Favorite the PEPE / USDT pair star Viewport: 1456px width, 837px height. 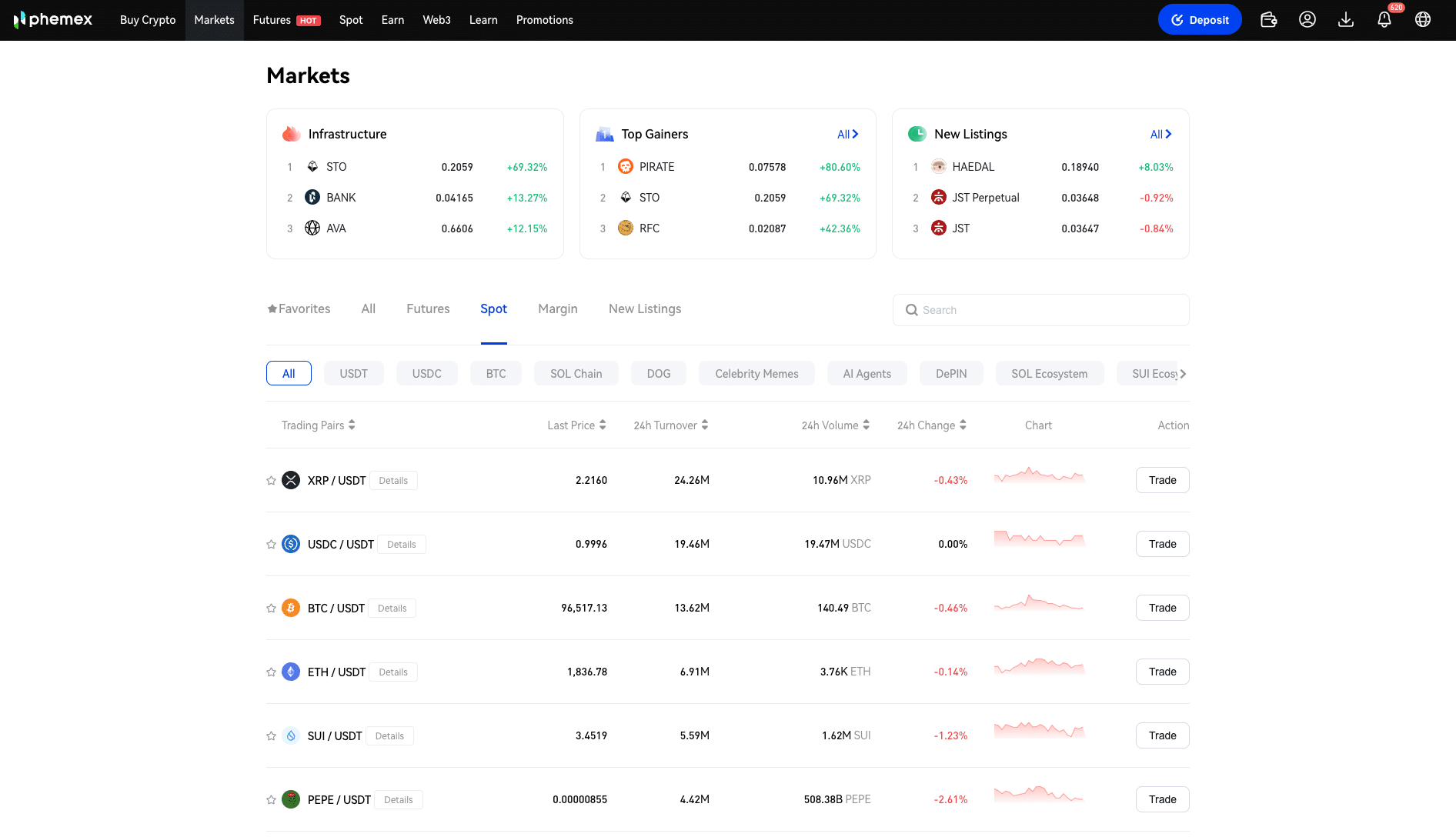pos(271,800)
